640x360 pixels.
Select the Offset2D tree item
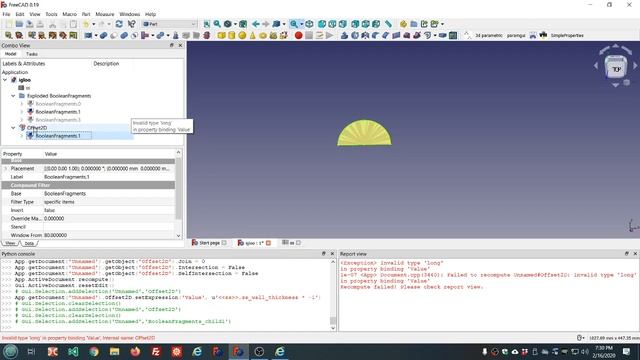37,128
